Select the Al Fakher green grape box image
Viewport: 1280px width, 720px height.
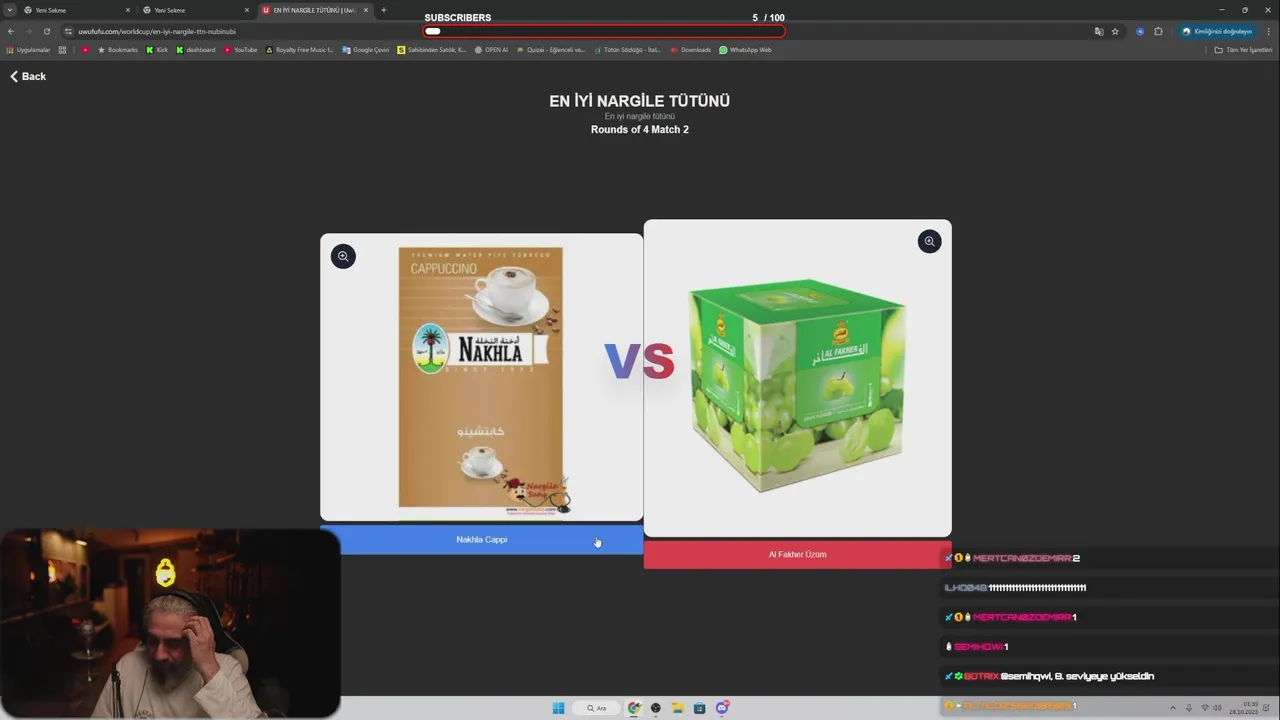(797, 378)
